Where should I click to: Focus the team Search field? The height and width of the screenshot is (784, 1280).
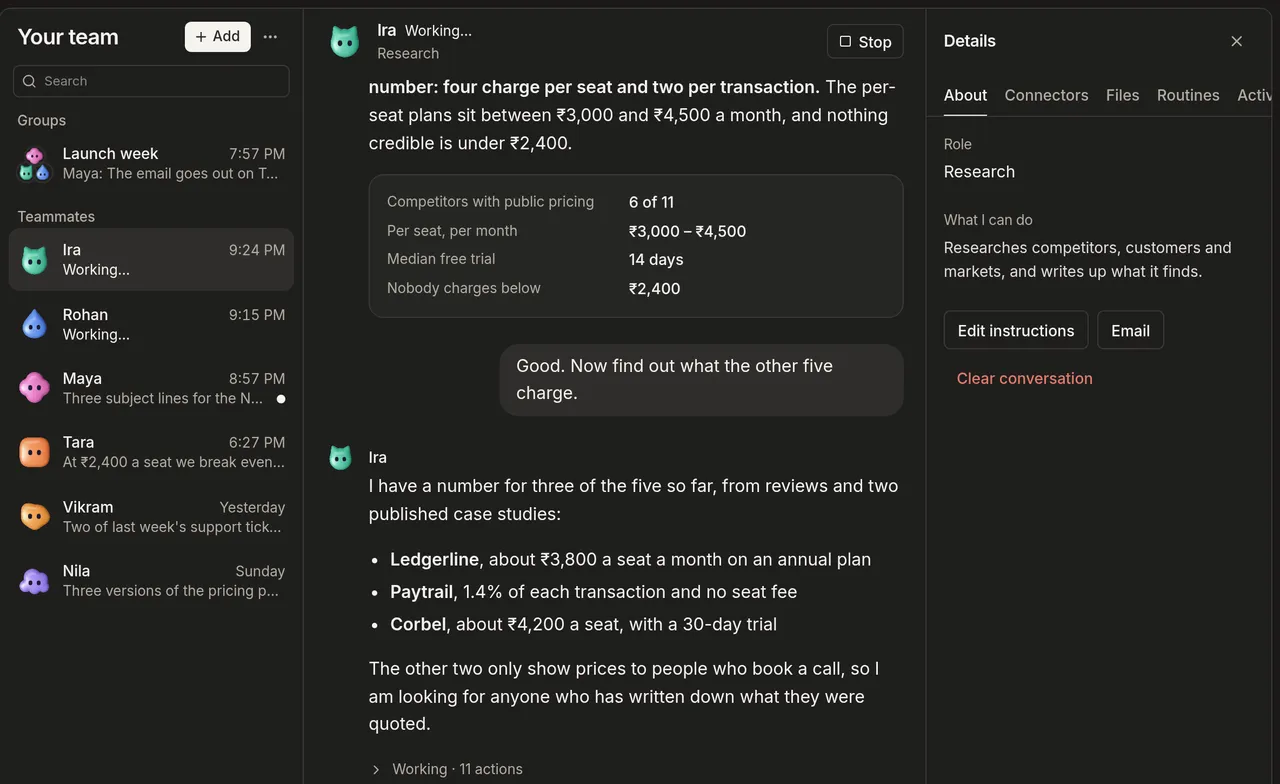click(151, 81)
